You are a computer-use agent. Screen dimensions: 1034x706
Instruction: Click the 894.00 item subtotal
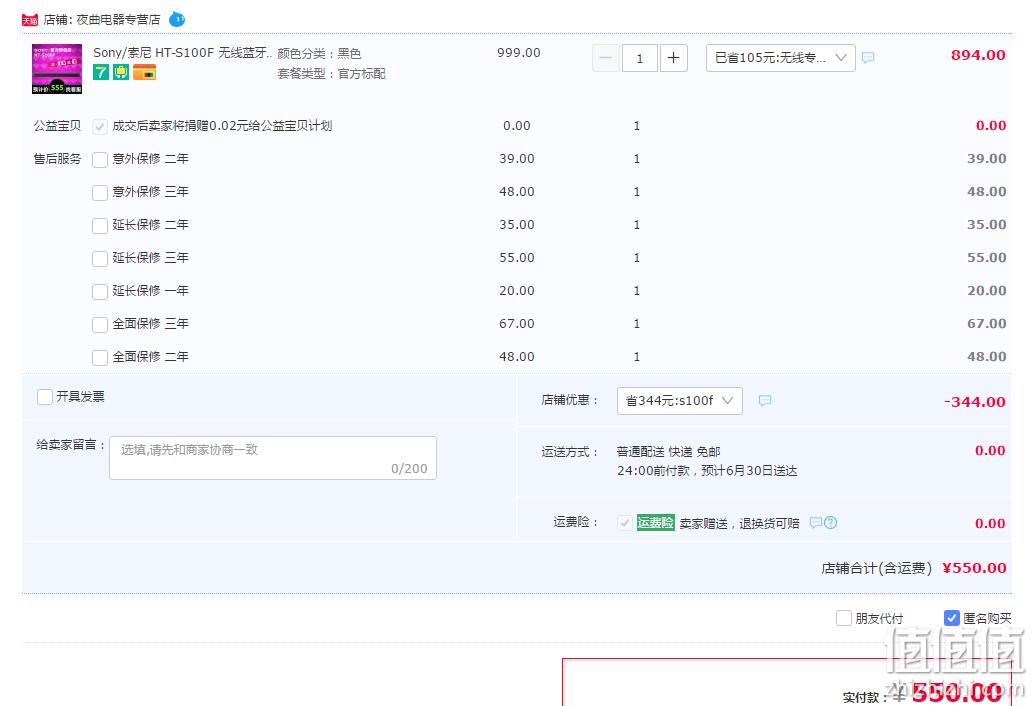point(978,55)
